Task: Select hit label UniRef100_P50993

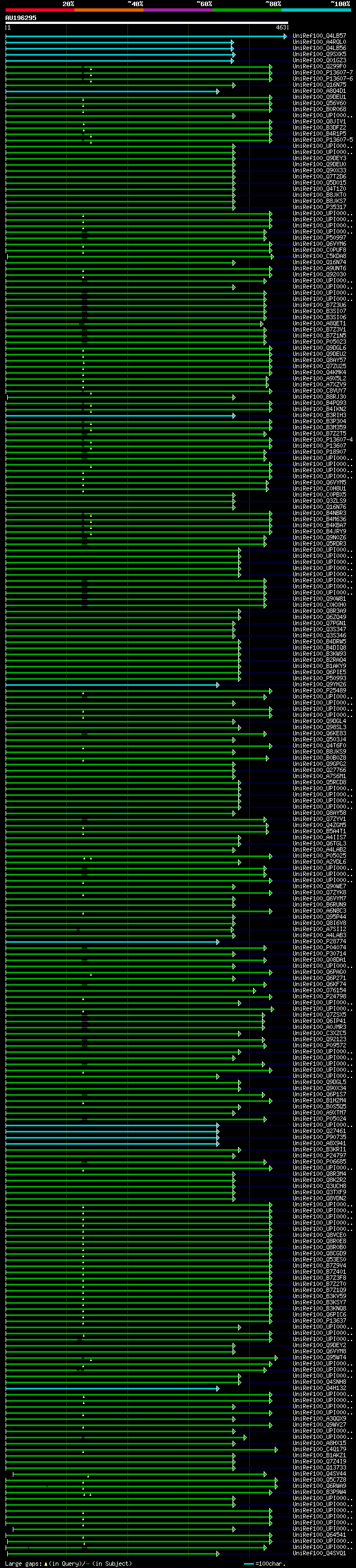Action: [x=319, y=678]
